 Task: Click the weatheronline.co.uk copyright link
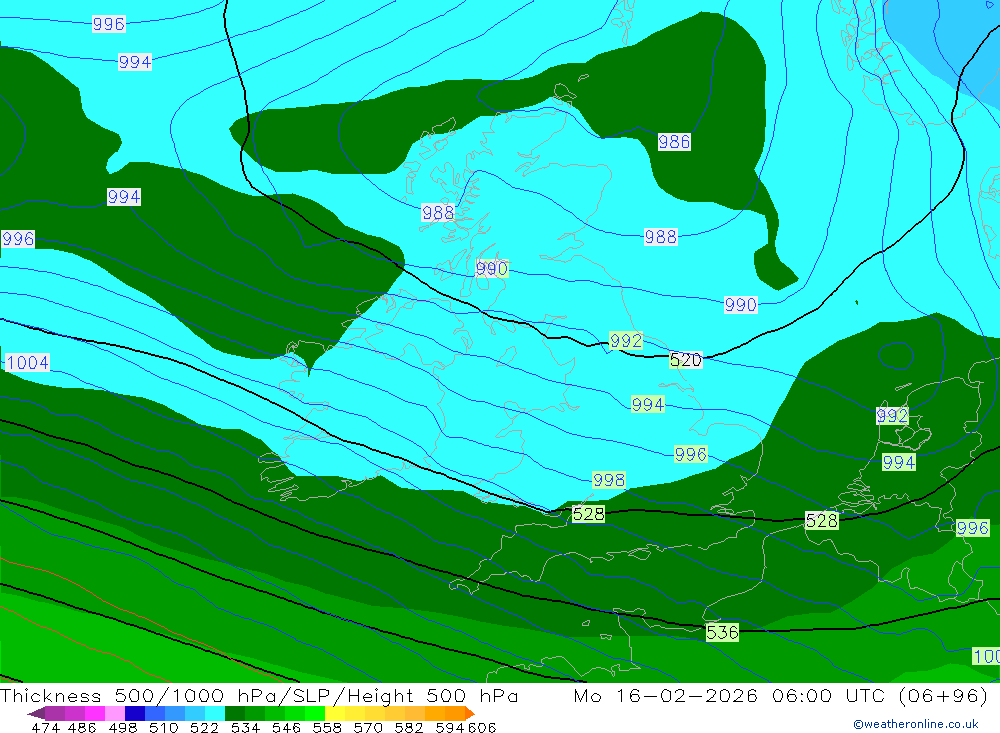tap(916, 724)
